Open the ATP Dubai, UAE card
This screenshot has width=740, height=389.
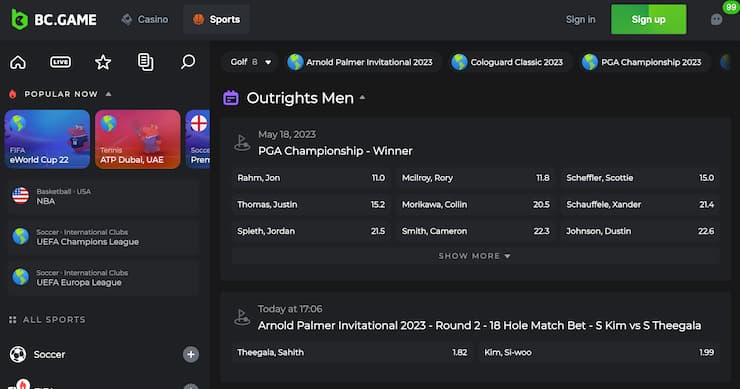click(138, 139)
